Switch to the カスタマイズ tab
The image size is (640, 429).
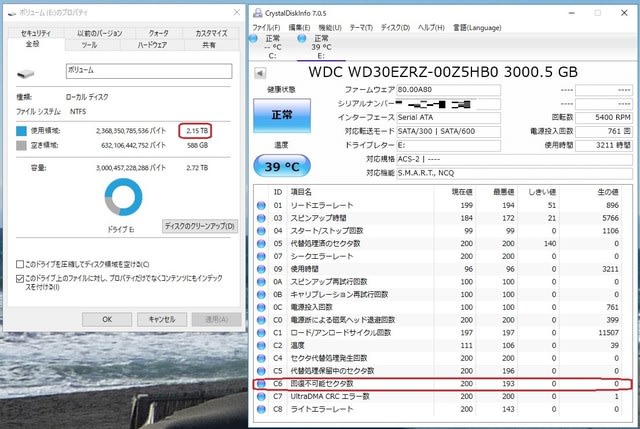[211, 33]
